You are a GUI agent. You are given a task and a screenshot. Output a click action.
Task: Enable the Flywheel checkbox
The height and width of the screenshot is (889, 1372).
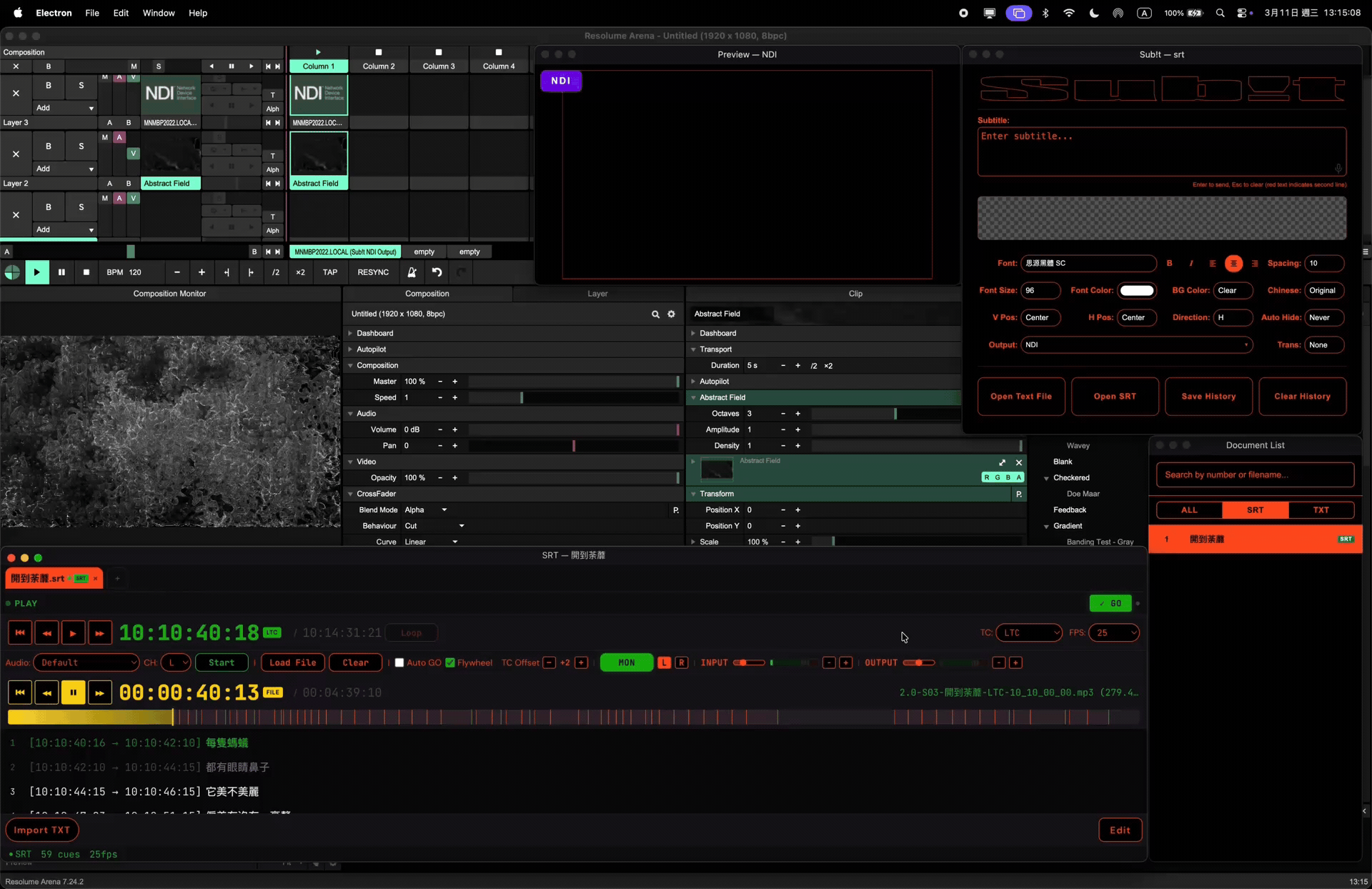pos(450,662)
